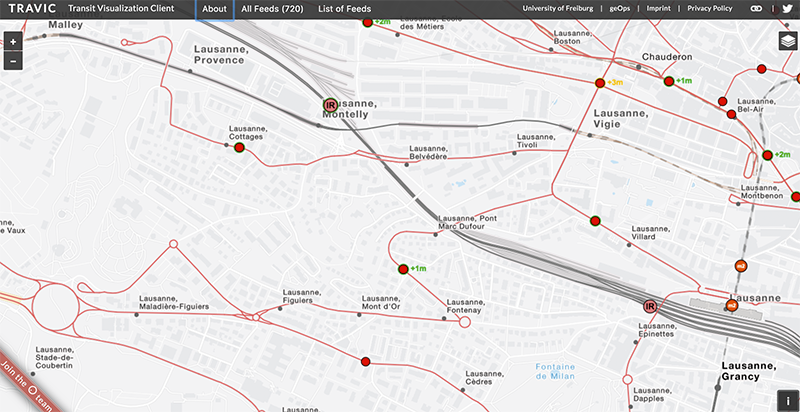Click the TRAVIC logo title
Screen dimensions: 800x412
(x=33, y=9)
